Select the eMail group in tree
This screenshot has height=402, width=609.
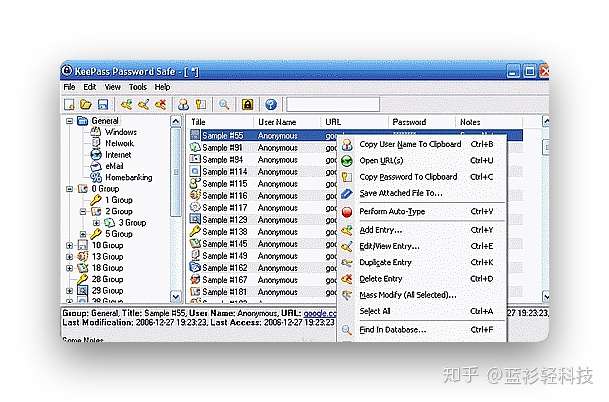[114, 166]
